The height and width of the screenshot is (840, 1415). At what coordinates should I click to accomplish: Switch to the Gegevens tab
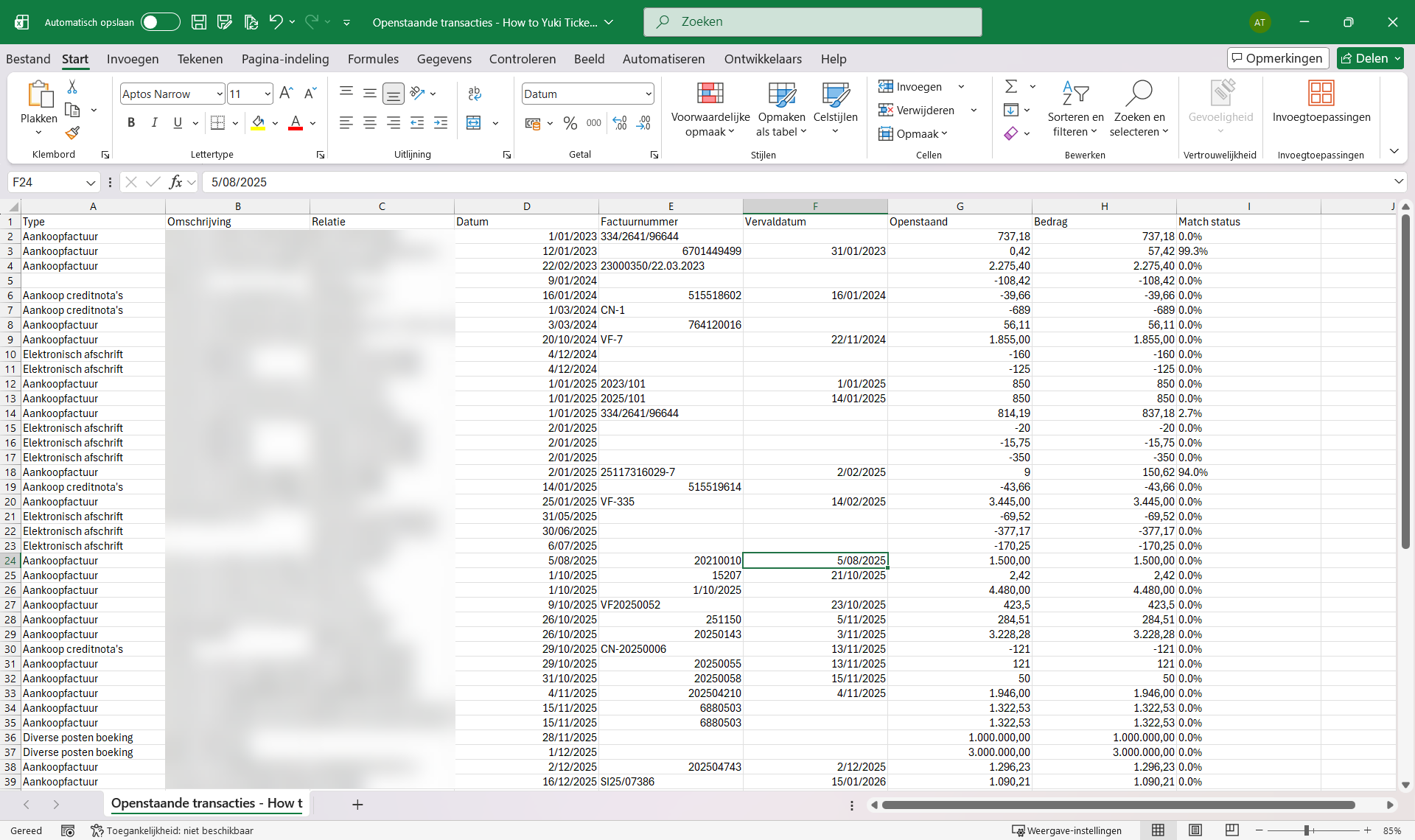pyautogui.click(x=444, y=59)
